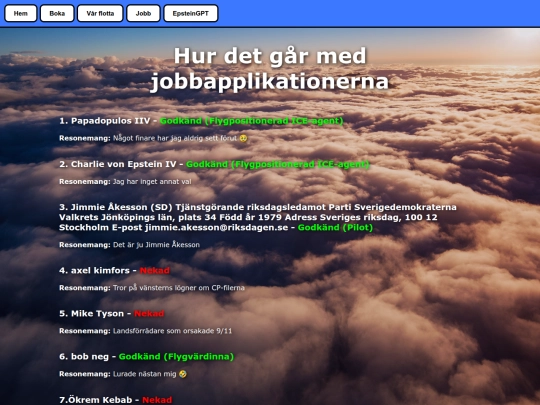
Task: Select the 'Godkänd (Flygvärdinna)' status
Action: coord(176,356)
